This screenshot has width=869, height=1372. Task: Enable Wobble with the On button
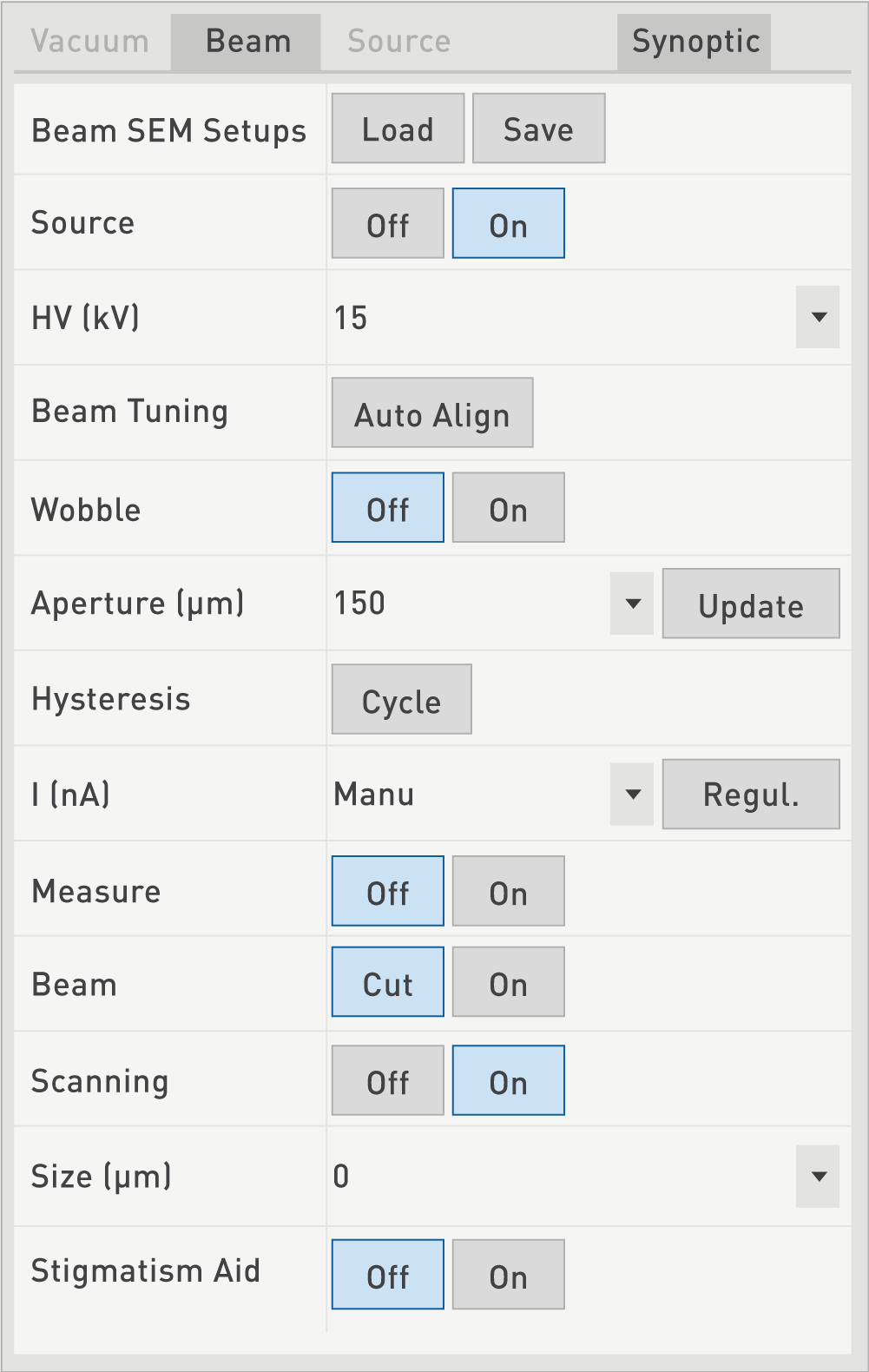(508, 508)
